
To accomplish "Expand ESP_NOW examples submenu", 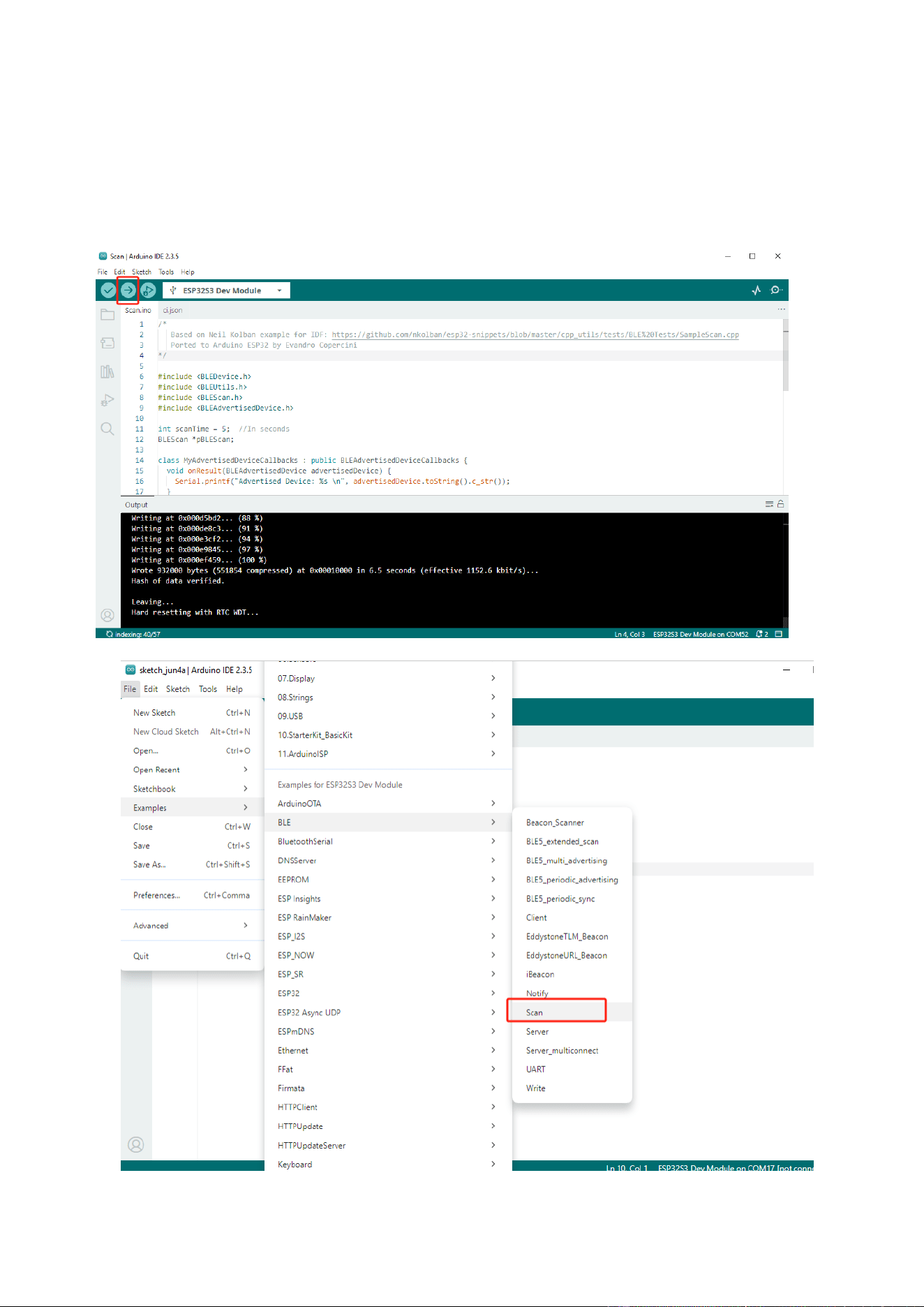I will (x=388, y=955).
